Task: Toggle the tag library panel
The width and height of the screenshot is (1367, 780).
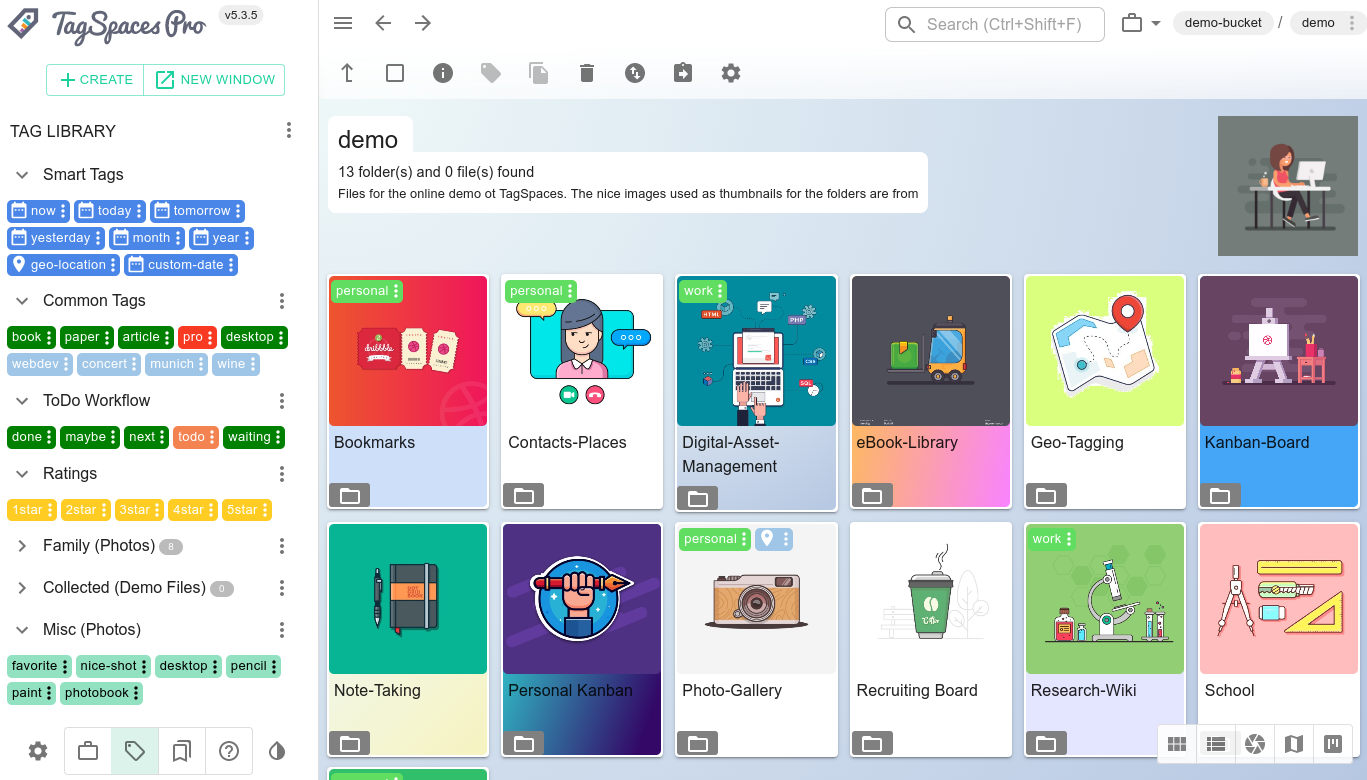Action: pos(135,750)
